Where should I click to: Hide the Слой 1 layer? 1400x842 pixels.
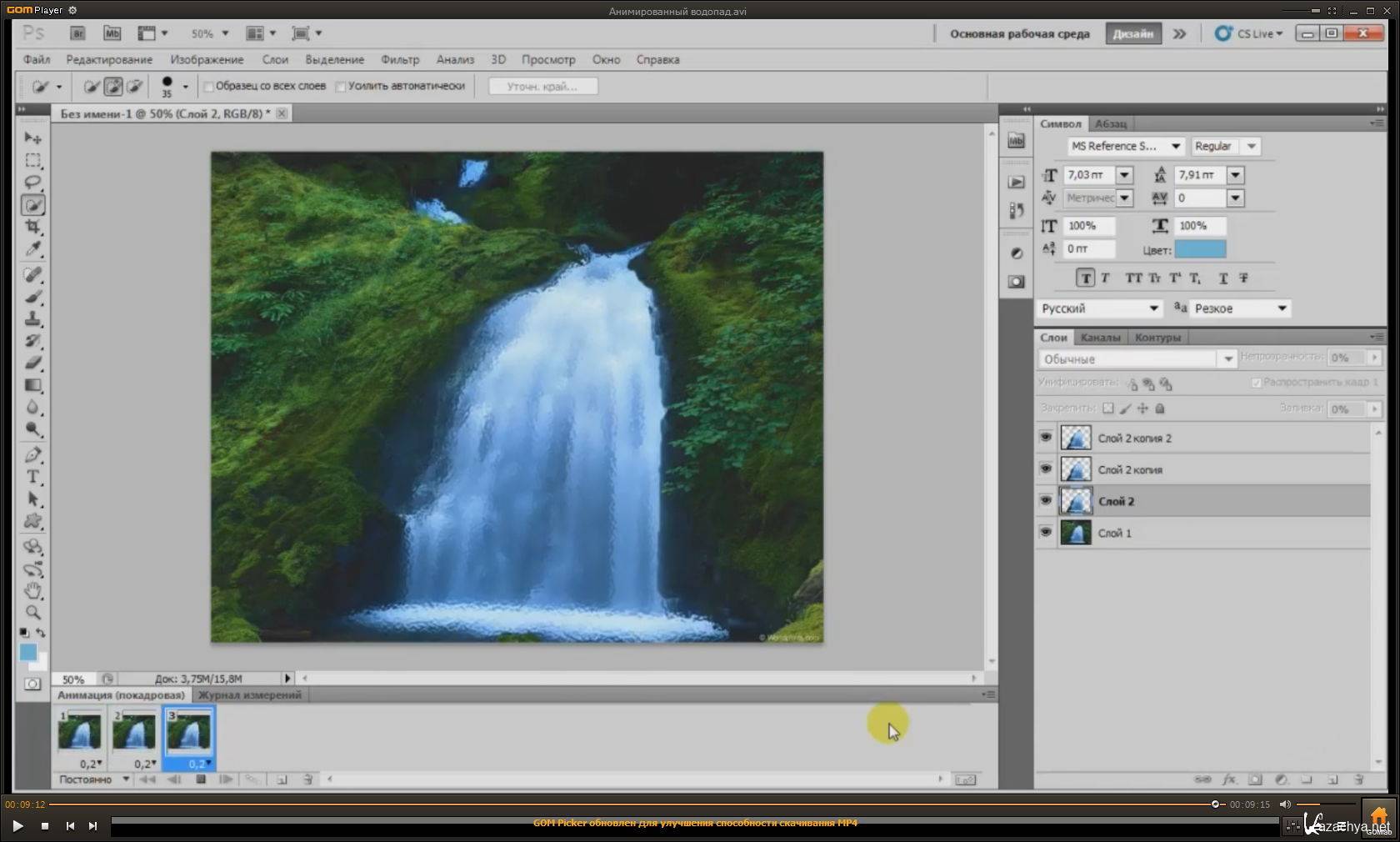point(1046,532)
